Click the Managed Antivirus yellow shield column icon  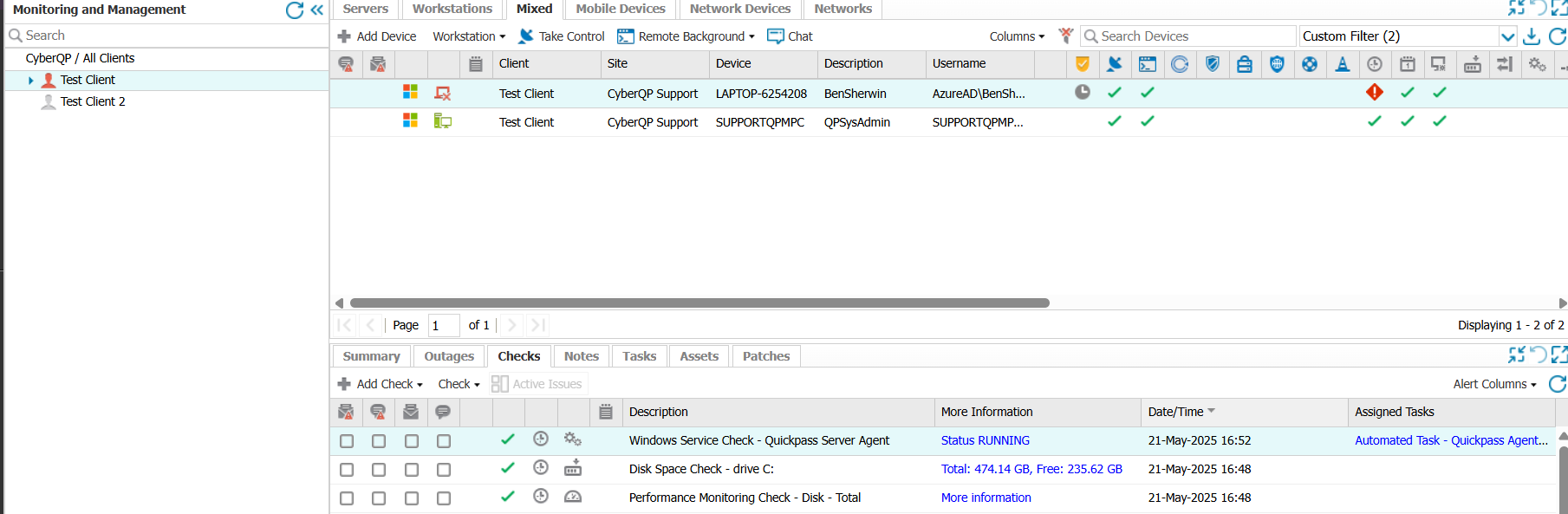click(x=1082, y=64)
